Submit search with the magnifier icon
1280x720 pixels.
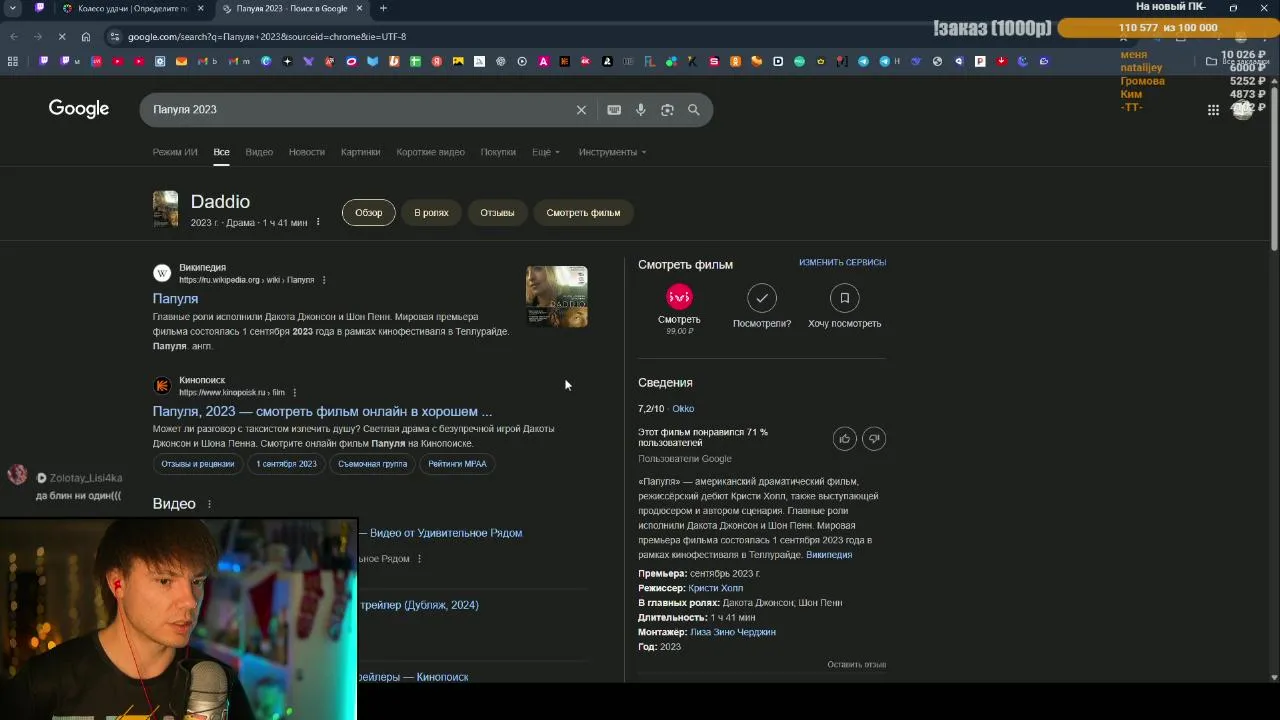pos(694,110)
